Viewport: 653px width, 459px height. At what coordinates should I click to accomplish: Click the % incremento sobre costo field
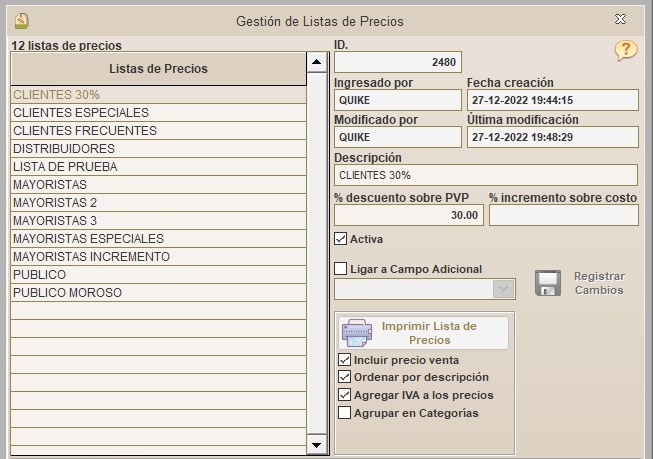point(564,215)
